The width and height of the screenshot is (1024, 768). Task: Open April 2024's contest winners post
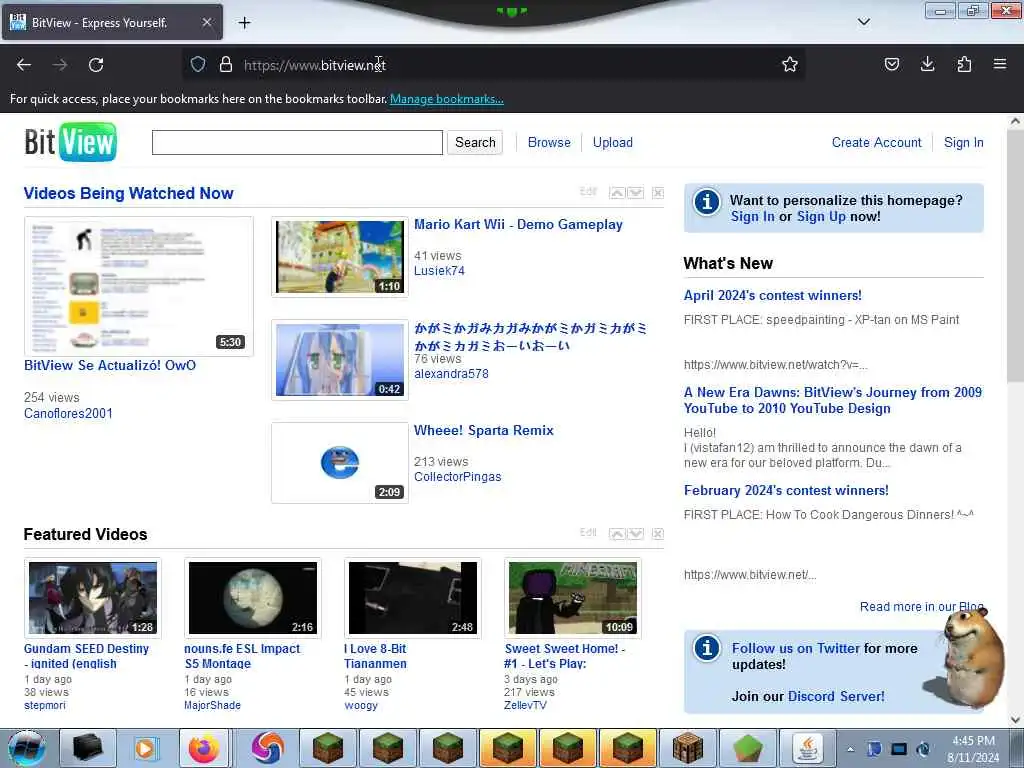[773, 295]
